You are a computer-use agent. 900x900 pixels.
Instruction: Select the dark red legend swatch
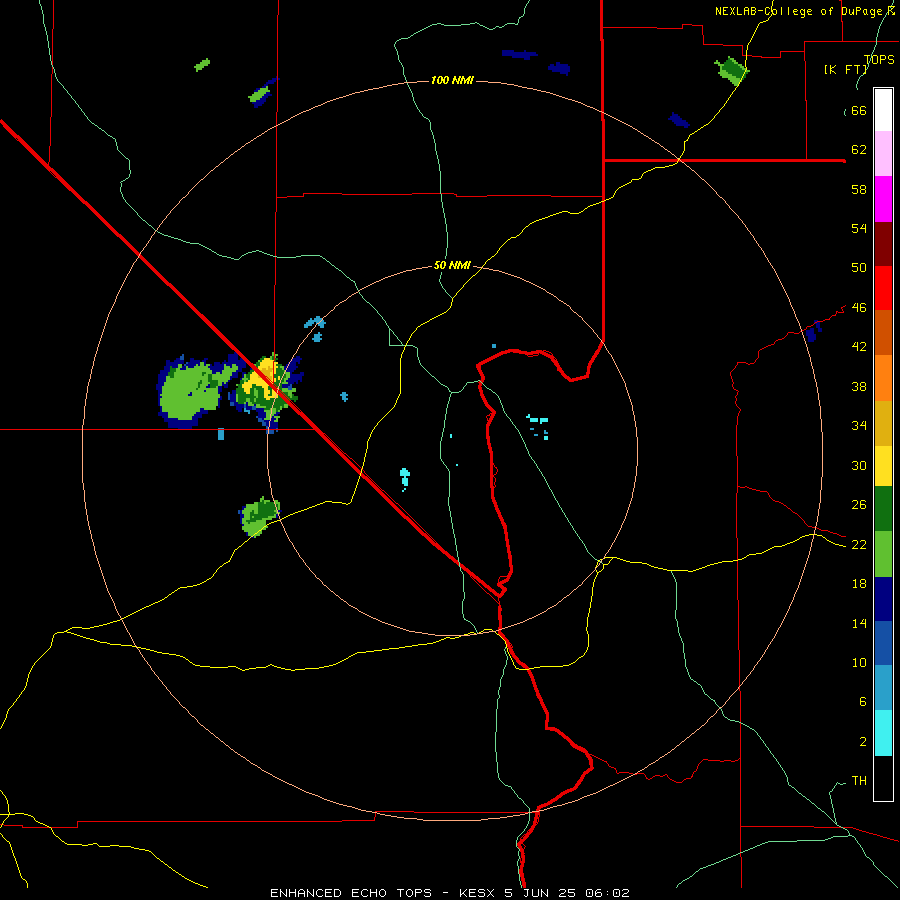coord(883,244)
